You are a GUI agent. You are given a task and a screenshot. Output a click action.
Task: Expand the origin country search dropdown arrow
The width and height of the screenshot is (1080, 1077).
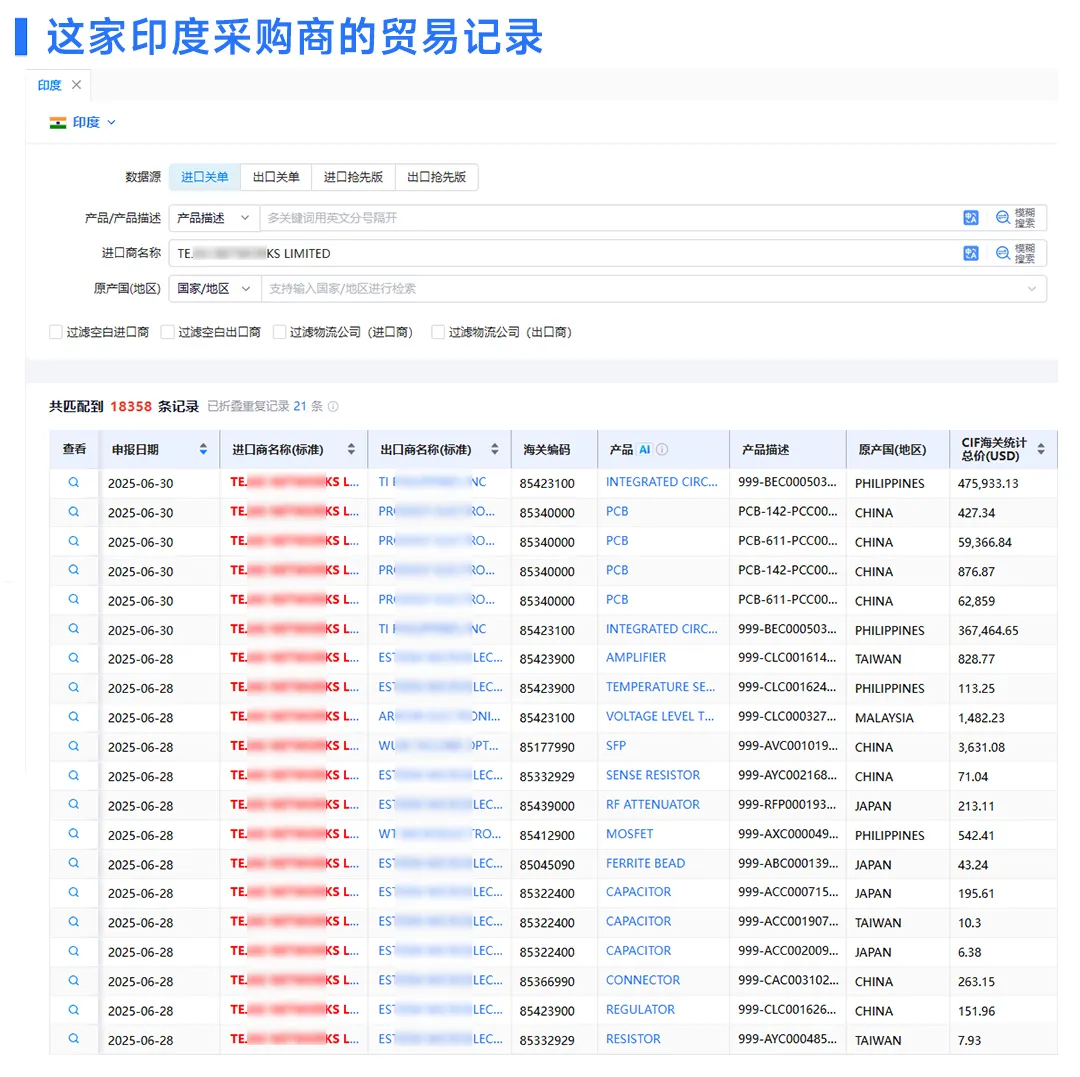pyautogui.click(x=1032, y=289)
